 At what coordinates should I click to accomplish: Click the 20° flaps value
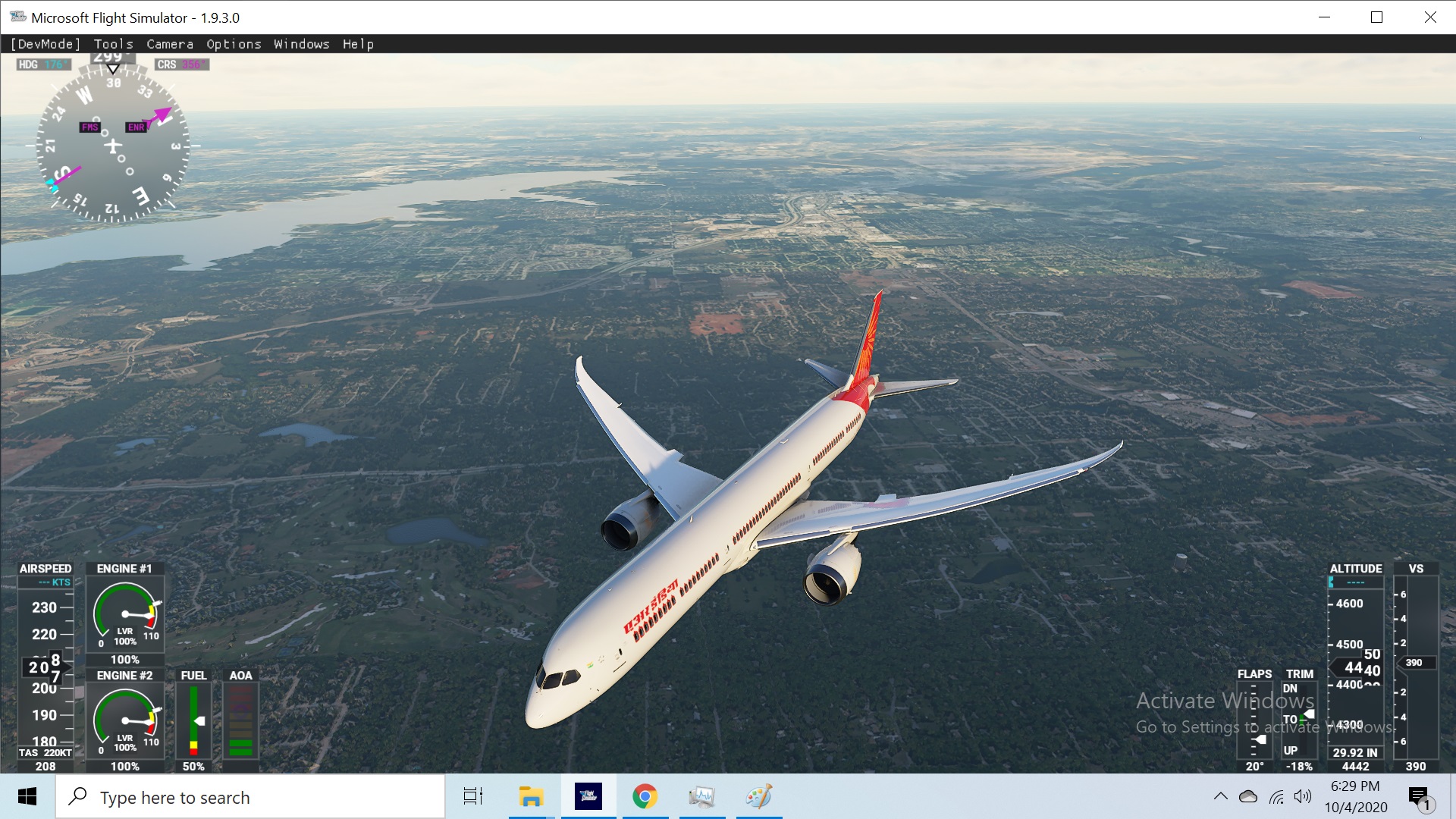[1255, 767]
